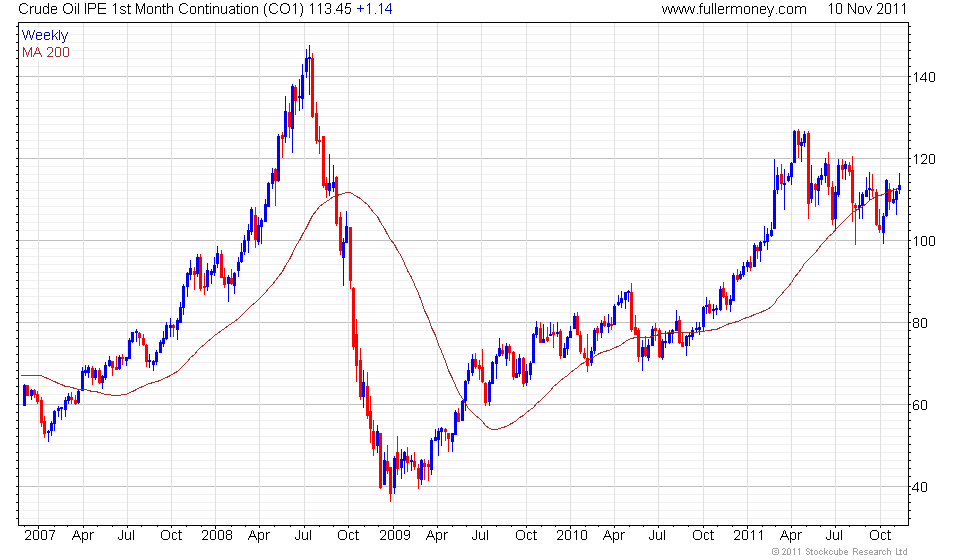Click the 80 price axis label
This screenshot has width=960, height=560.
pyautogui.click(x=920, y=323)
